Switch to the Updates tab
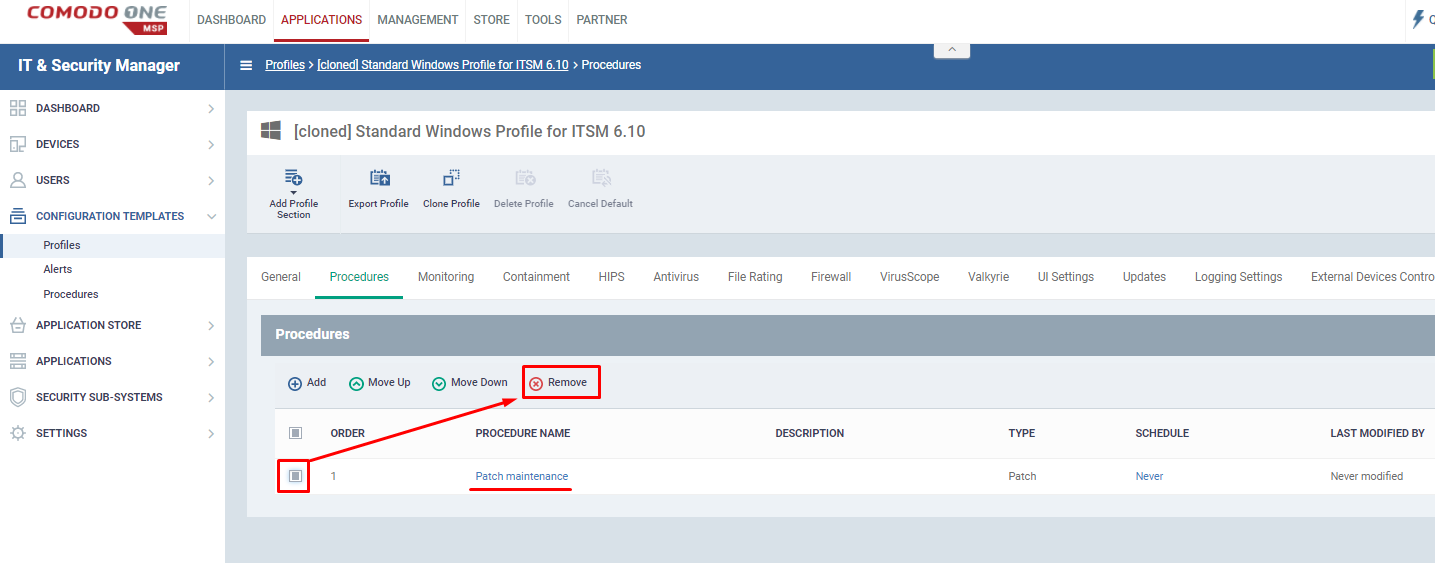 point(1144,277)
